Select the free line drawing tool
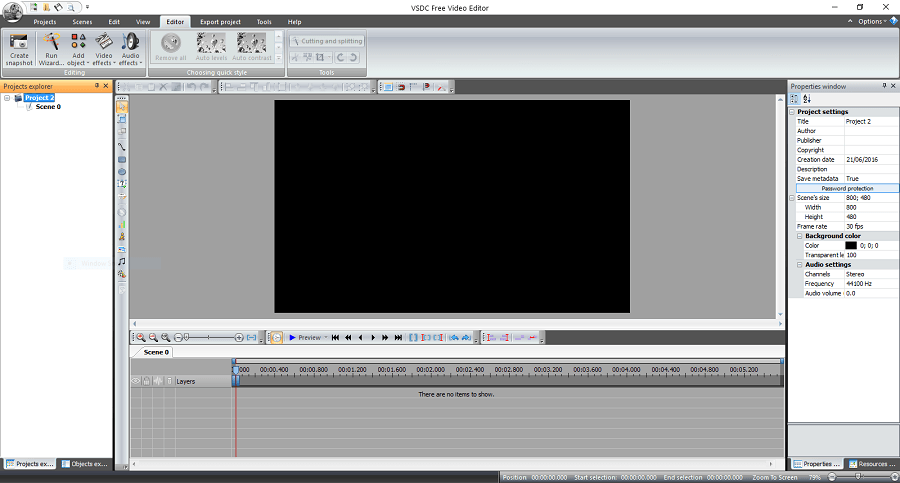900x483 pixels. [122, 146]
